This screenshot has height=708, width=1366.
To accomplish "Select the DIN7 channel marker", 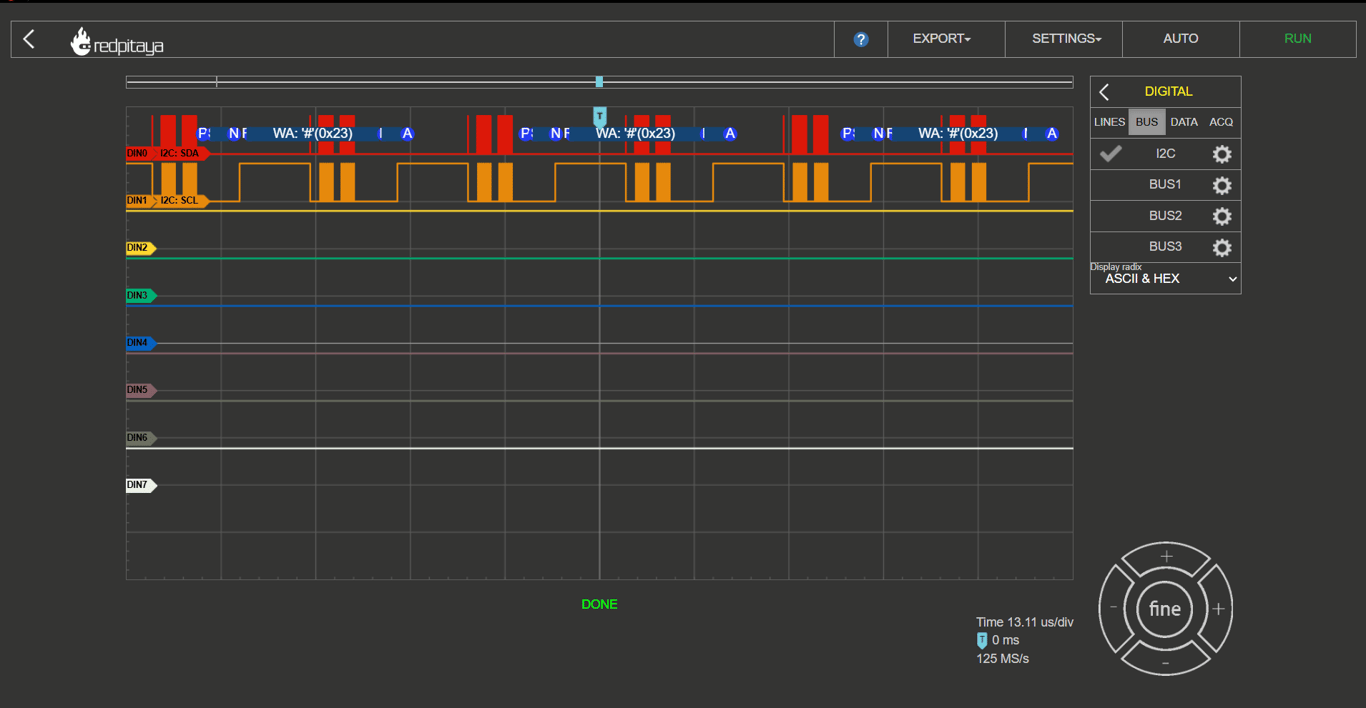I will point(141,485).
